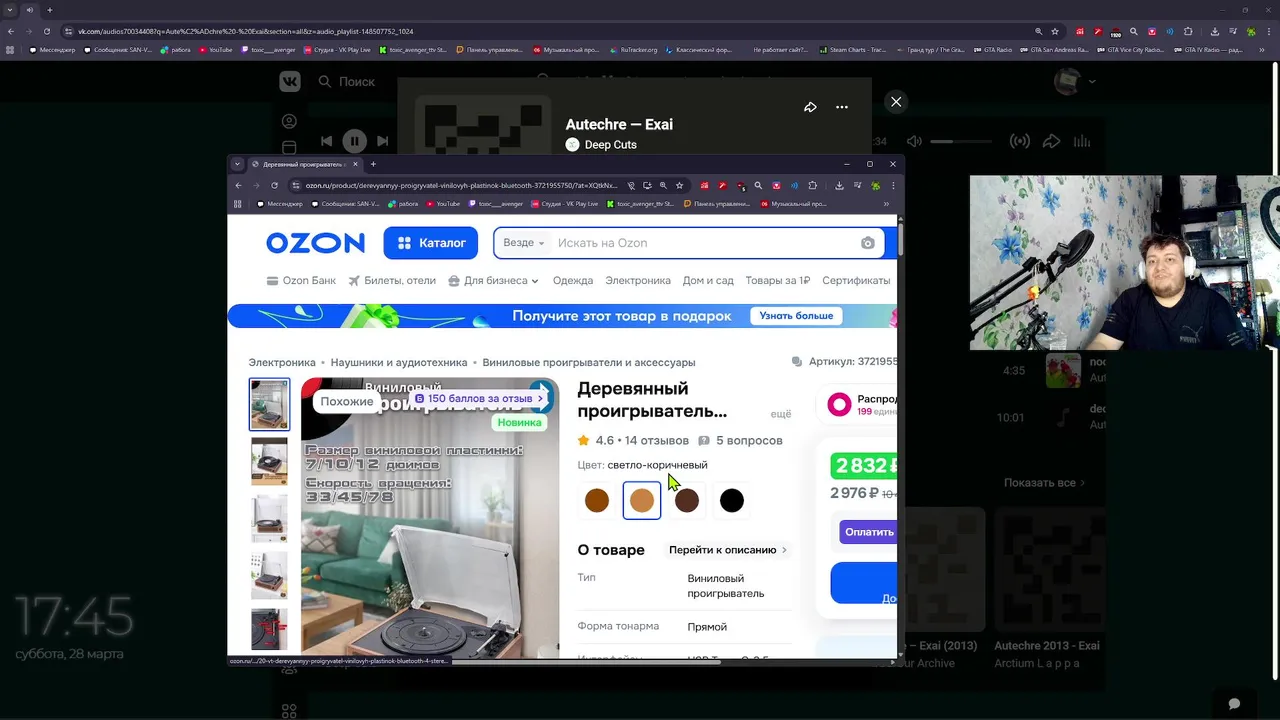Open Ozon window zoom magnifier icon
This screenshot has height=720, width=1280.
click(663, 185)
